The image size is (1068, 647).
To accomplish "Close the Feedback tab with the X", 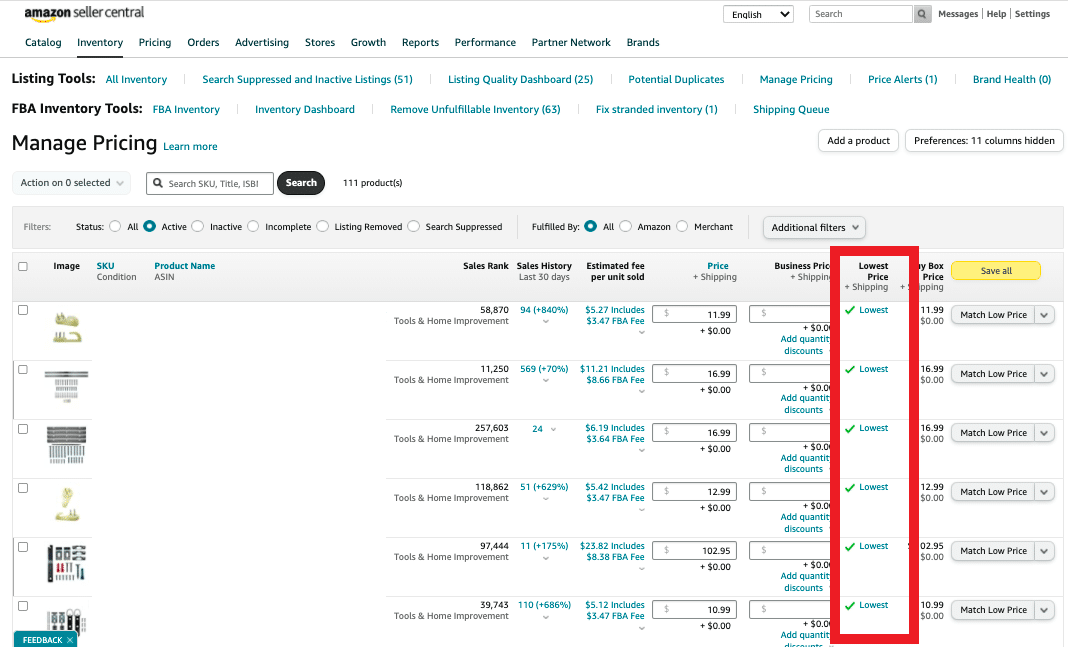I will (x=69, y=640).
